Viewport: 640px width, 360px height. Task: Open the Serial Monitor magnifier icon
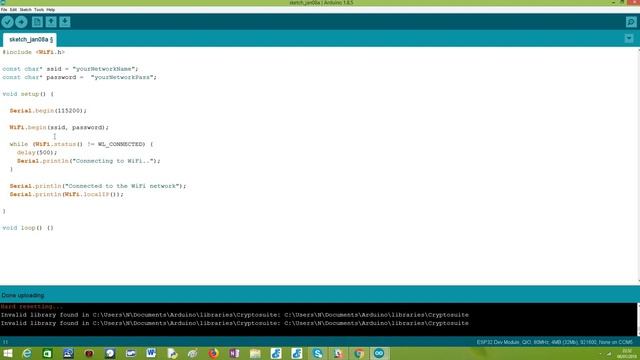pyautogui.click(x=631, y=22)
